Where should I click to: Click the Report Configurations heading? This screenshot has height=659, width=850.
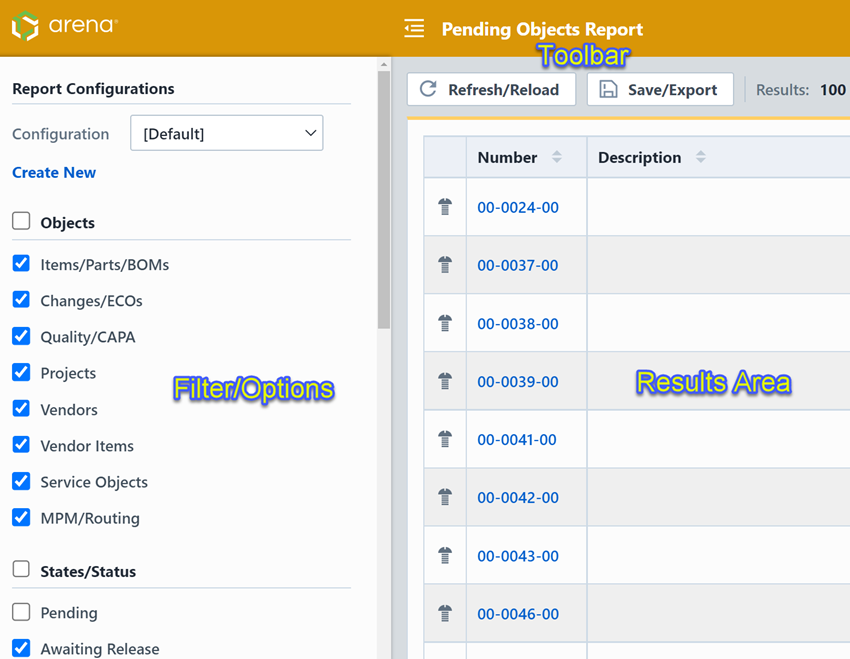pos(93,88)
